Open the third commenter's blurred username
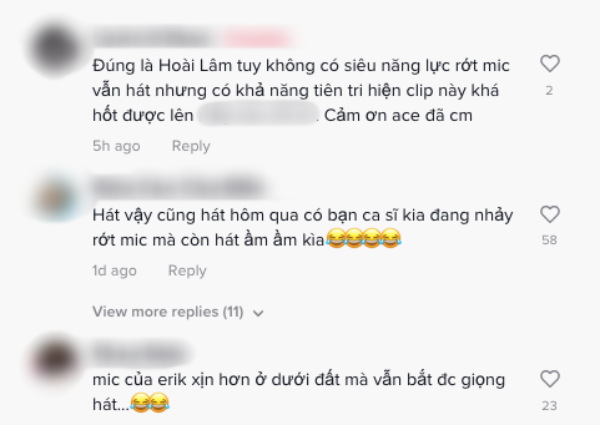Screen dimensions: 600x425 click(x=140, y=353)
